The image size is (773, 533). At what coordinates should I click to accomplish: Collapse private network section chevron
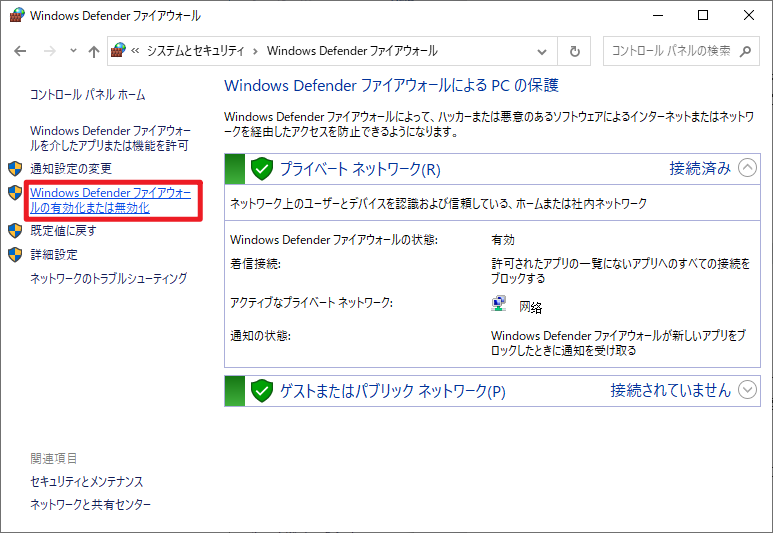tap(747, 168)
